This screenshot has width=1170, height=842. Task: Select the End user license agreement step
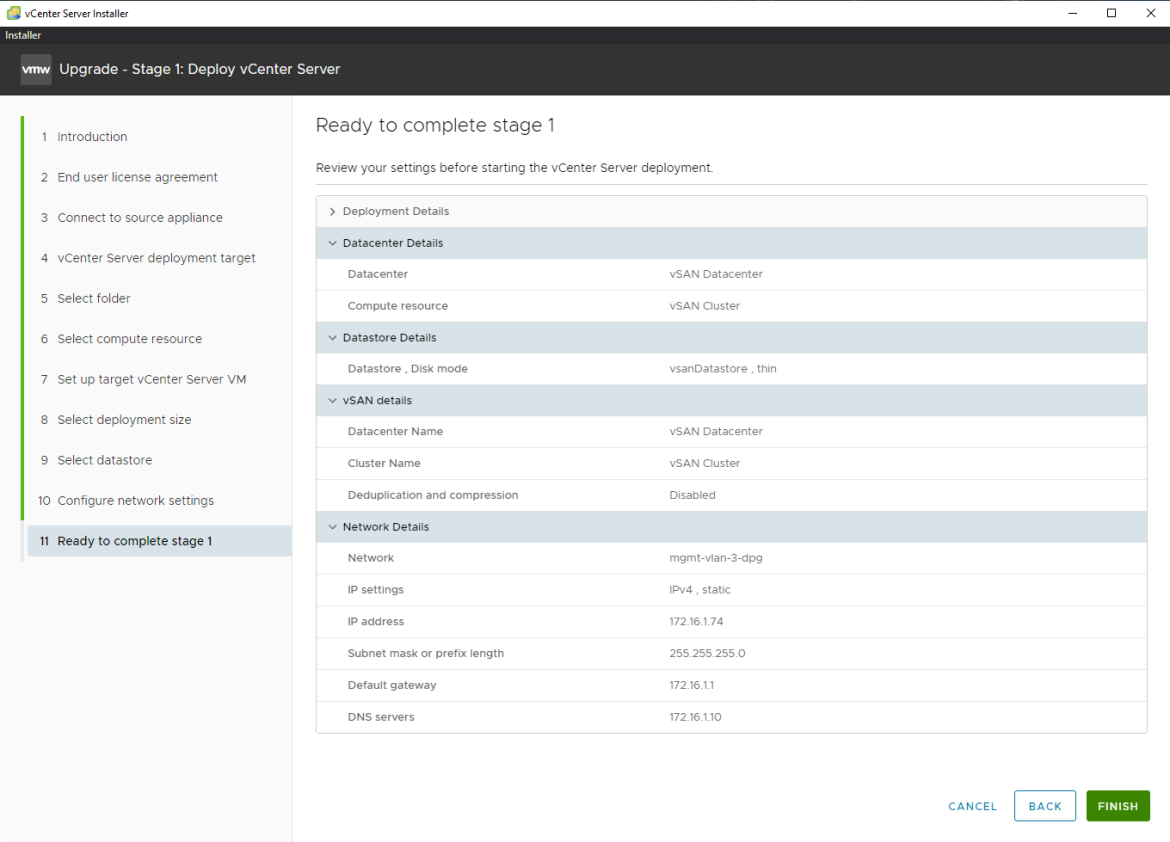coord(137,177)
